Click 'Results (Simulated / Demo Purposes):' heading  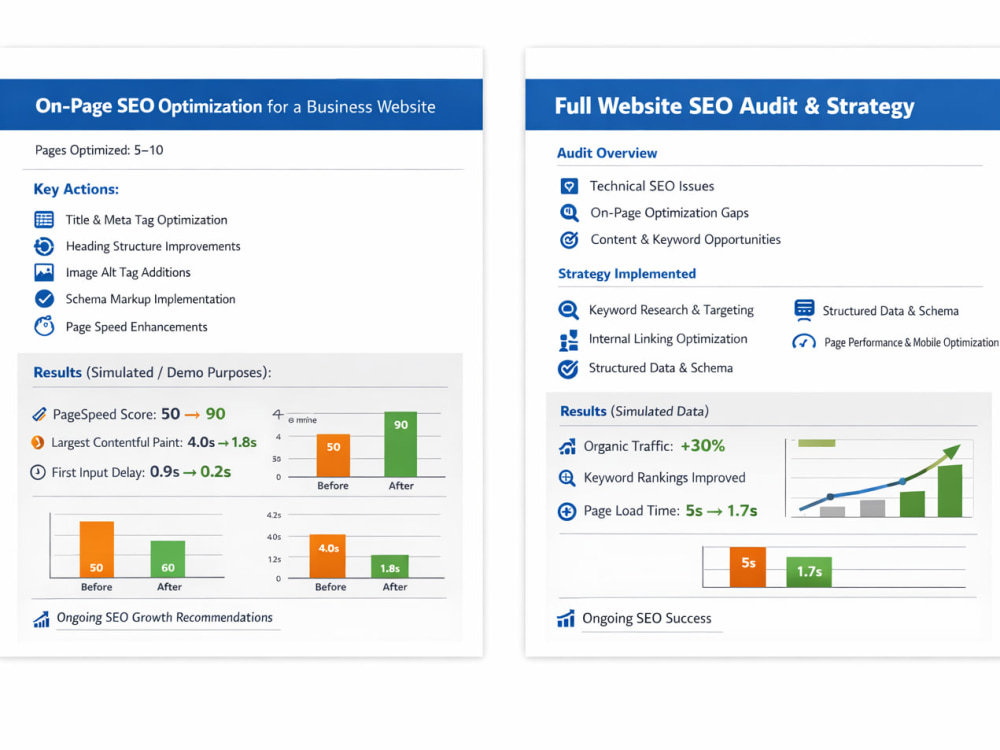152,372
